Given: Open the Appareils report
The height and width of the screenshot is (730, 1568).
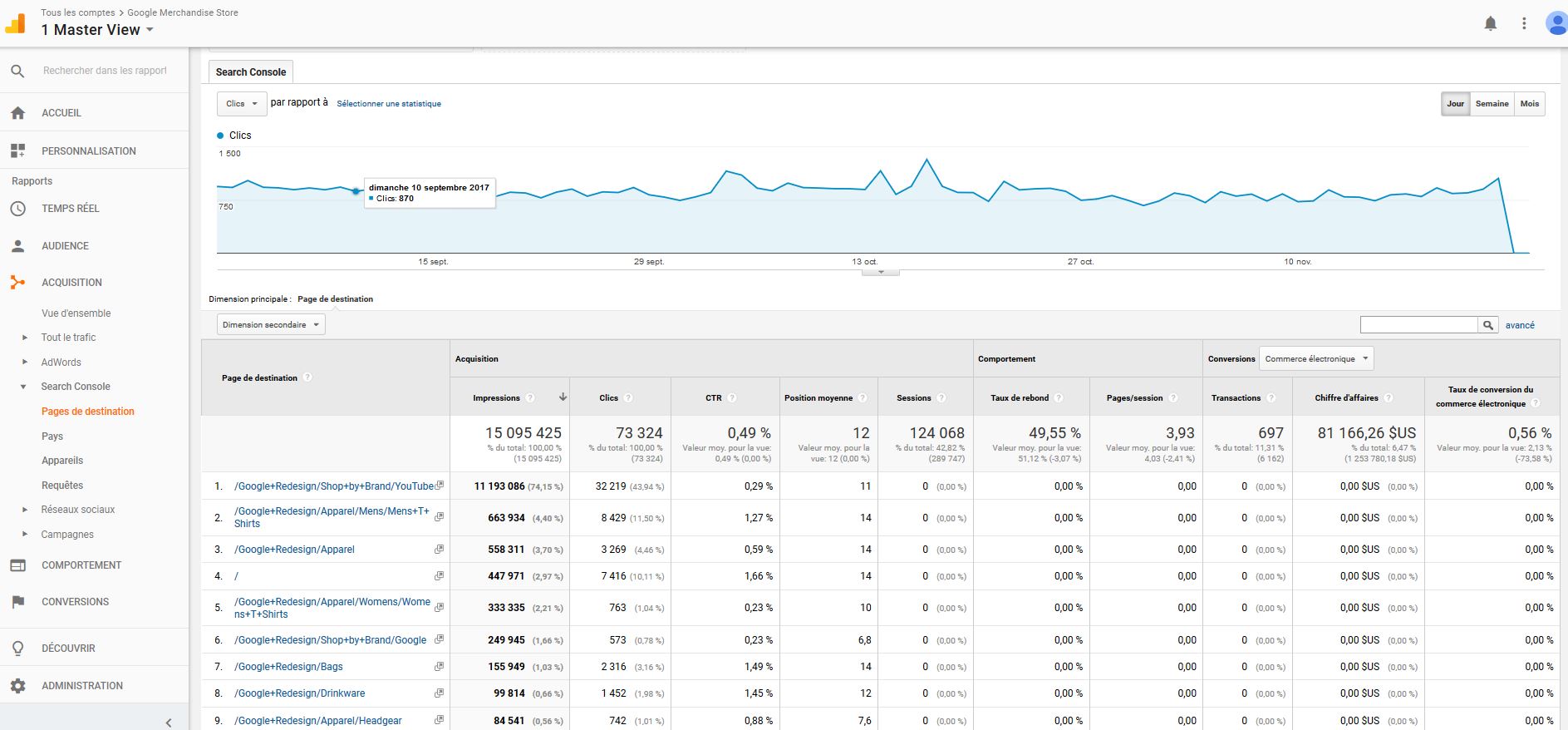Looking at the screenshot, I should (62, 461).
